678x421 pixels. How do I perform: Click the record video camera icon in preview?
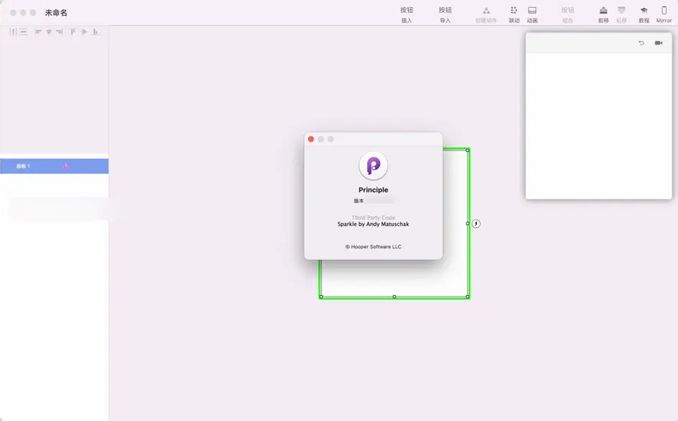[x=659, y=43]
